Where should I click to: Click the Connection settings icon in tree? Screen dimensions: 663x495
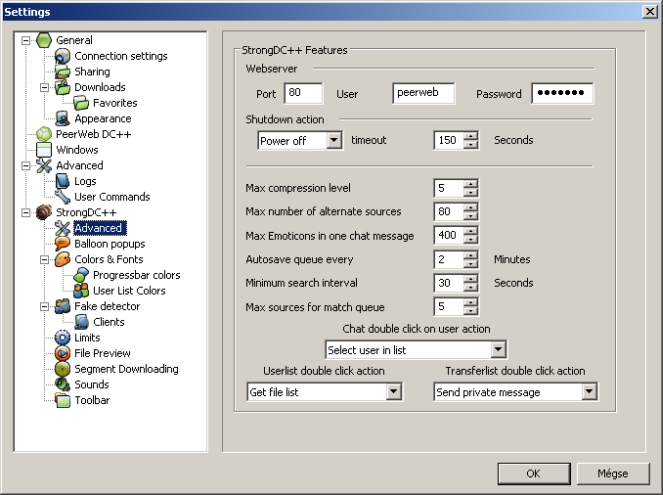tap(63, 56)
